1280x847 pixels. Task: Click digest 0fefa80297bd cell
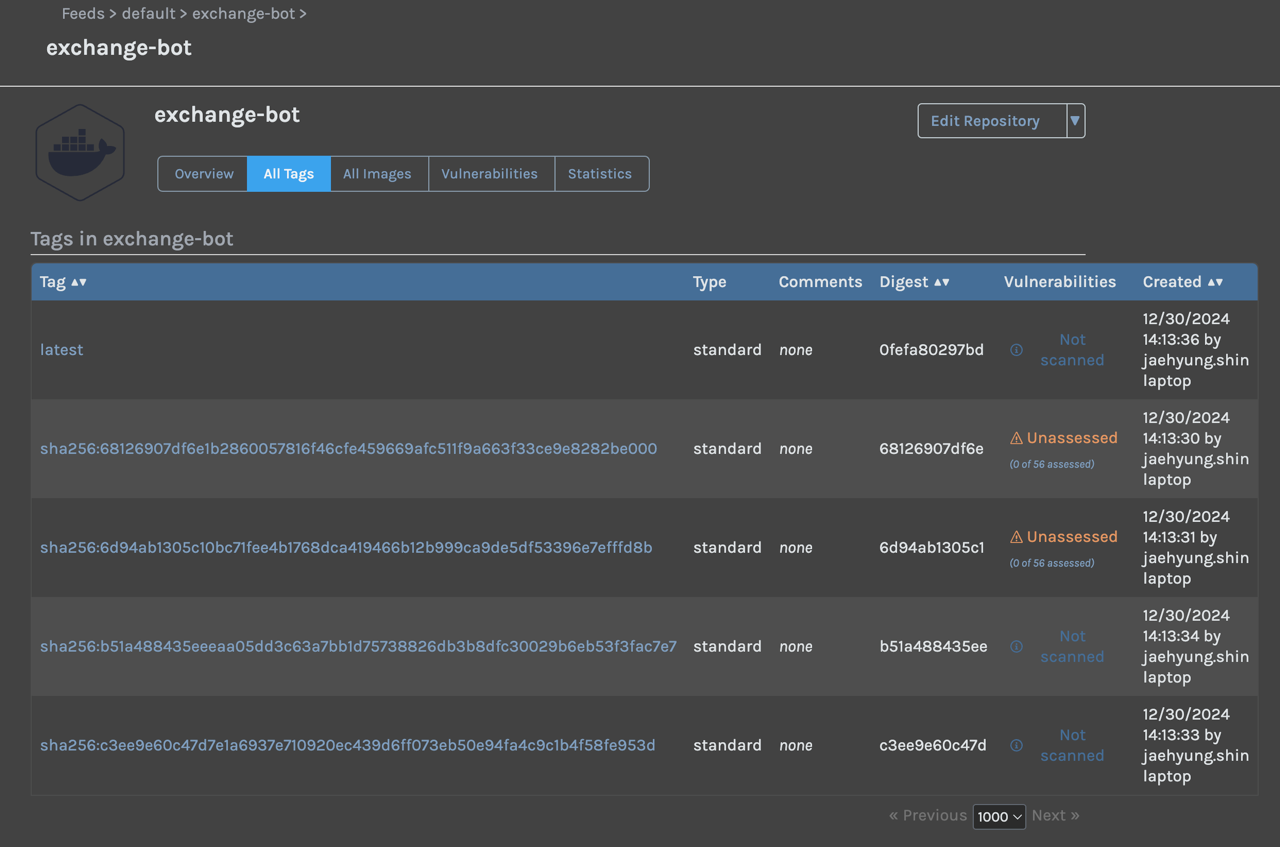(x=932, y=350)
